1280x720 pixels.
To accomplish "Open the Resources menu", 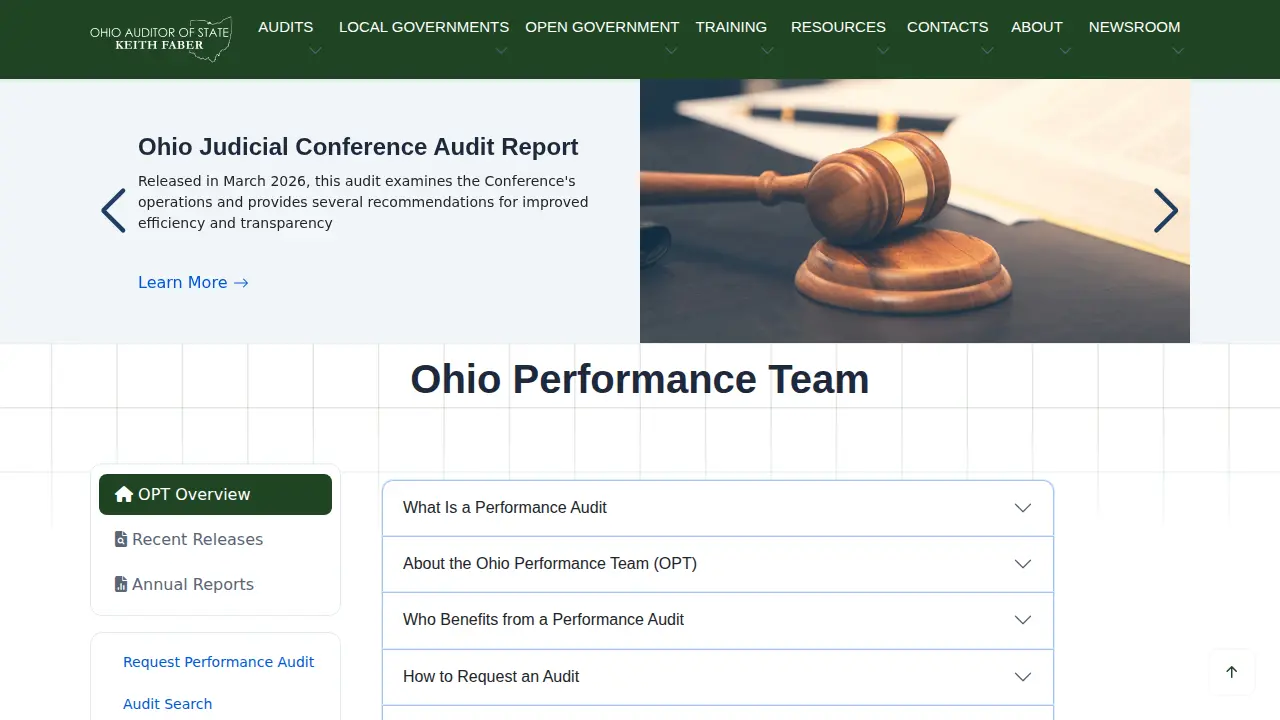I will (x=838, y=27).
